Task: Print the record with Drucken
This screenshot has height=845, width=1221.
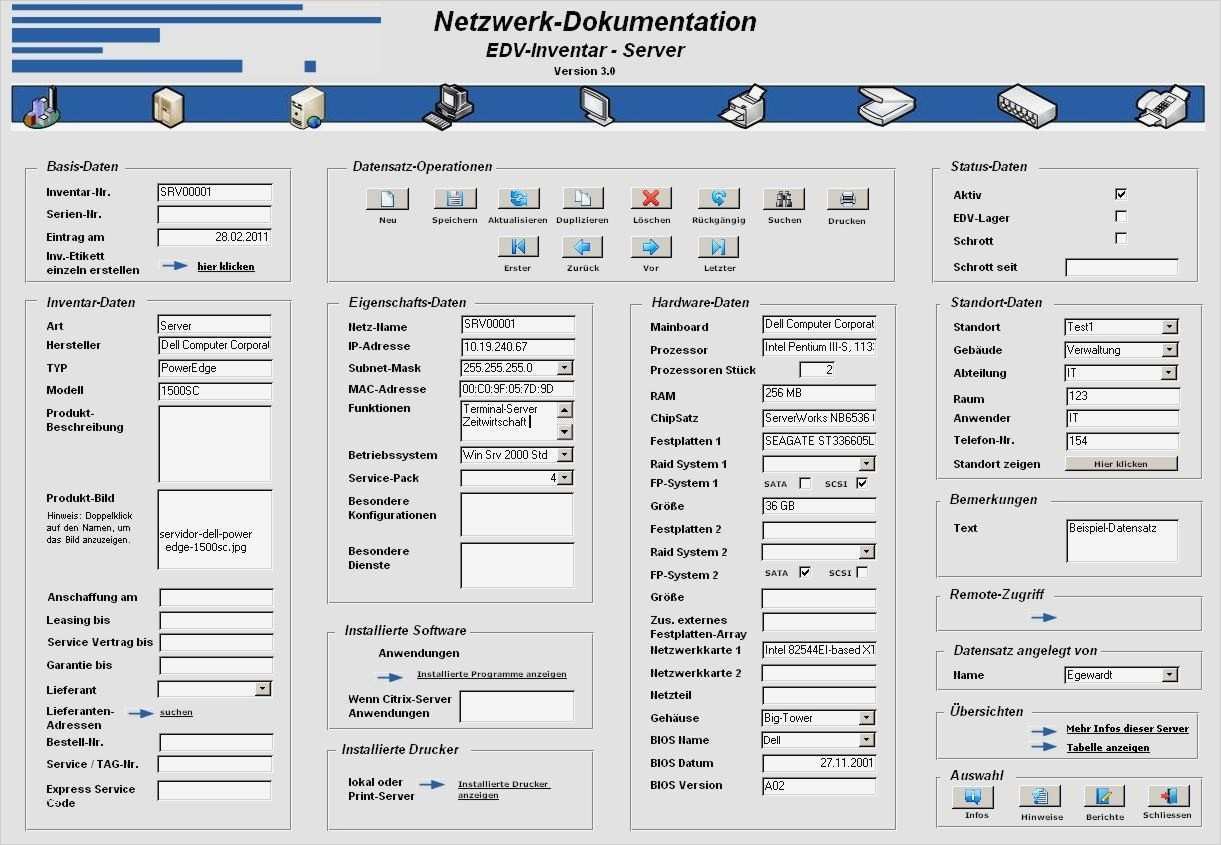Action: coord(847,199)
